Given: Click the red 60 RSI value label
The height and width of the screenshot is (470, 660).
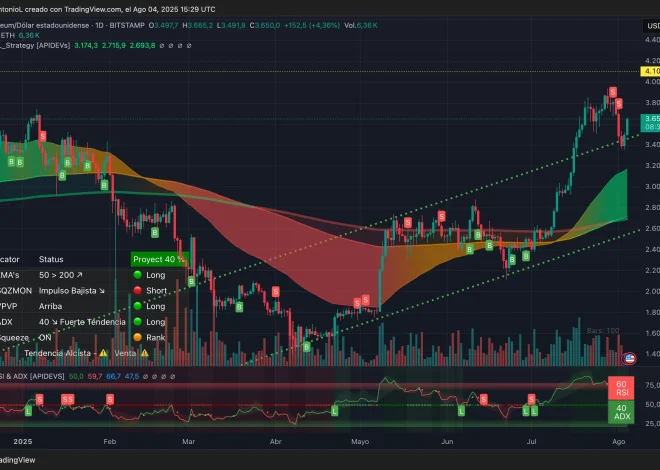Looking at the screenshot, I should coord(621,388).
